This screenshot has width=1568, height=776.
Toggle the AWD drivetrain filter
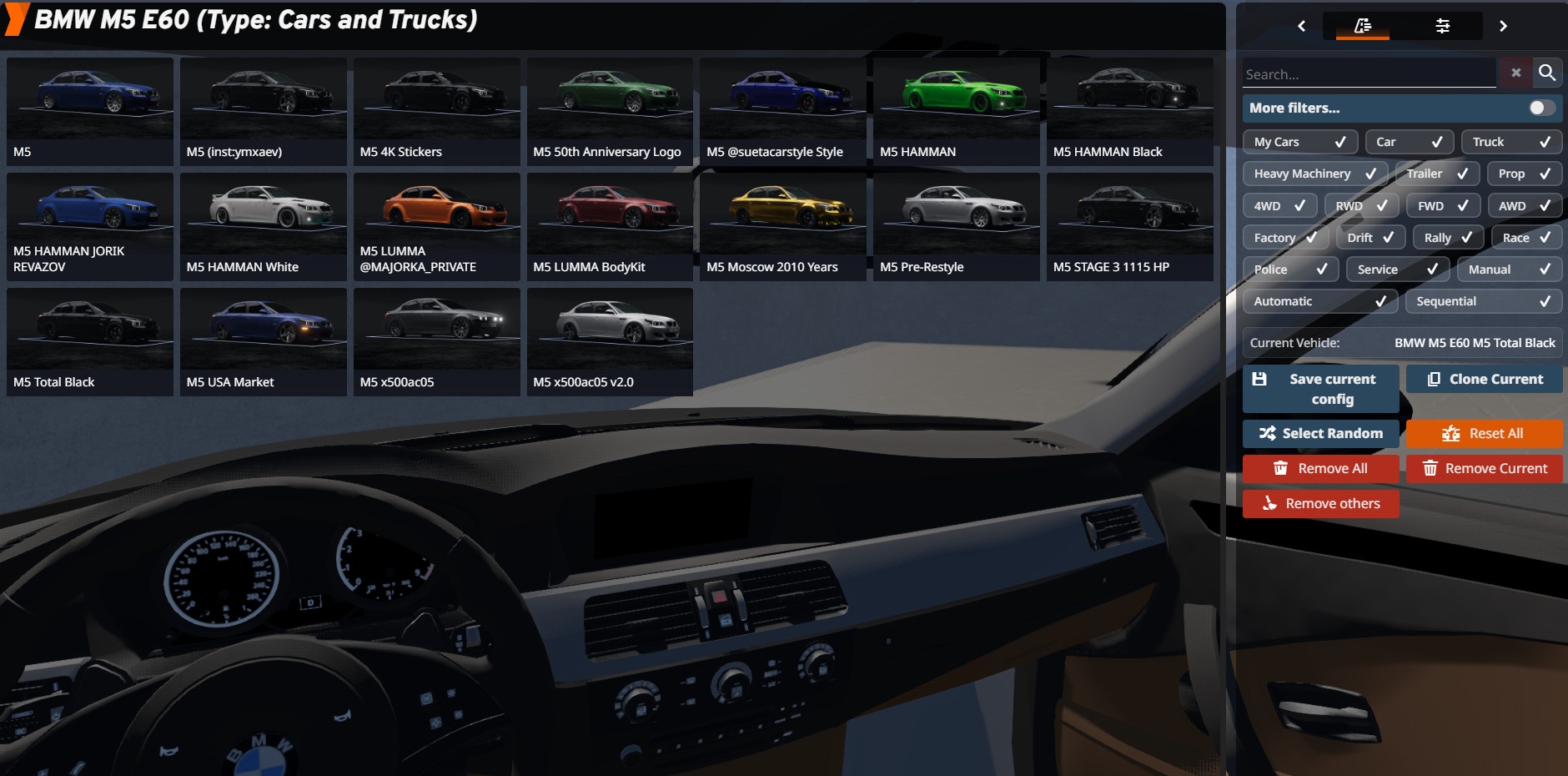(x=1525, y=205)
